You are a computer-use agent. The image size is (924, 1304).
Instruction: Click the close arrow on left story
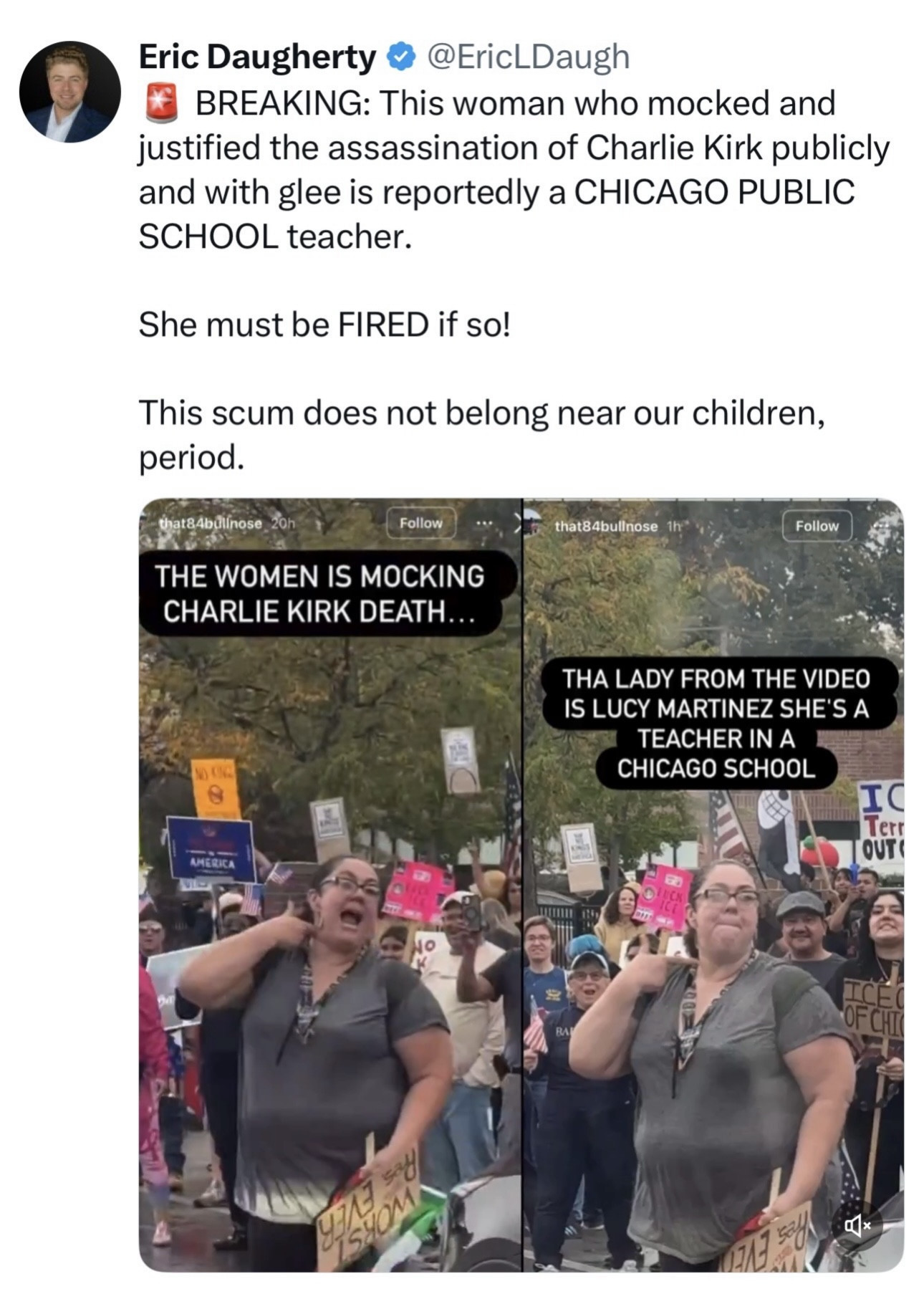pyautogui.click(x=516, y=524)
